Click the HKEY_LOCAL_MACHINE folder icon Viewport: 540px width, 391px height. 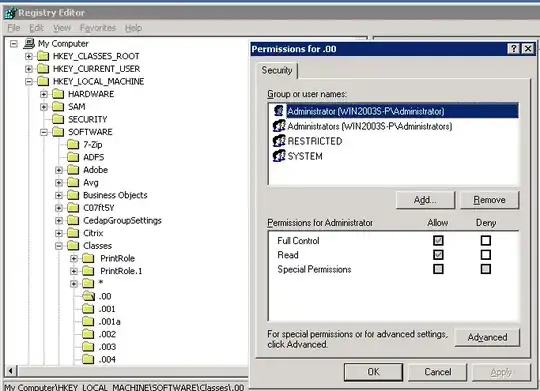(x=43, y=81)
